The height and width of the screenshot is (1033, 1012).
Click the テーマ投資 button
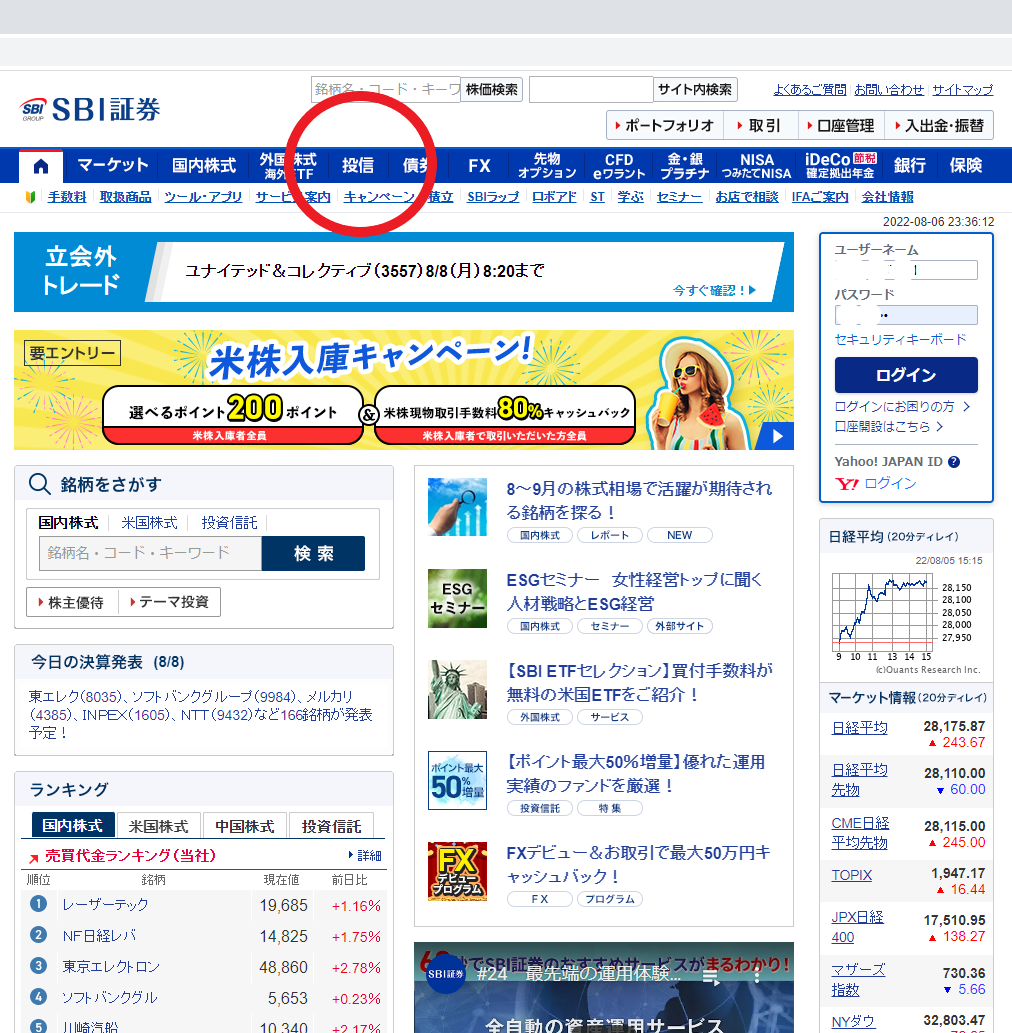pos(169,602)
